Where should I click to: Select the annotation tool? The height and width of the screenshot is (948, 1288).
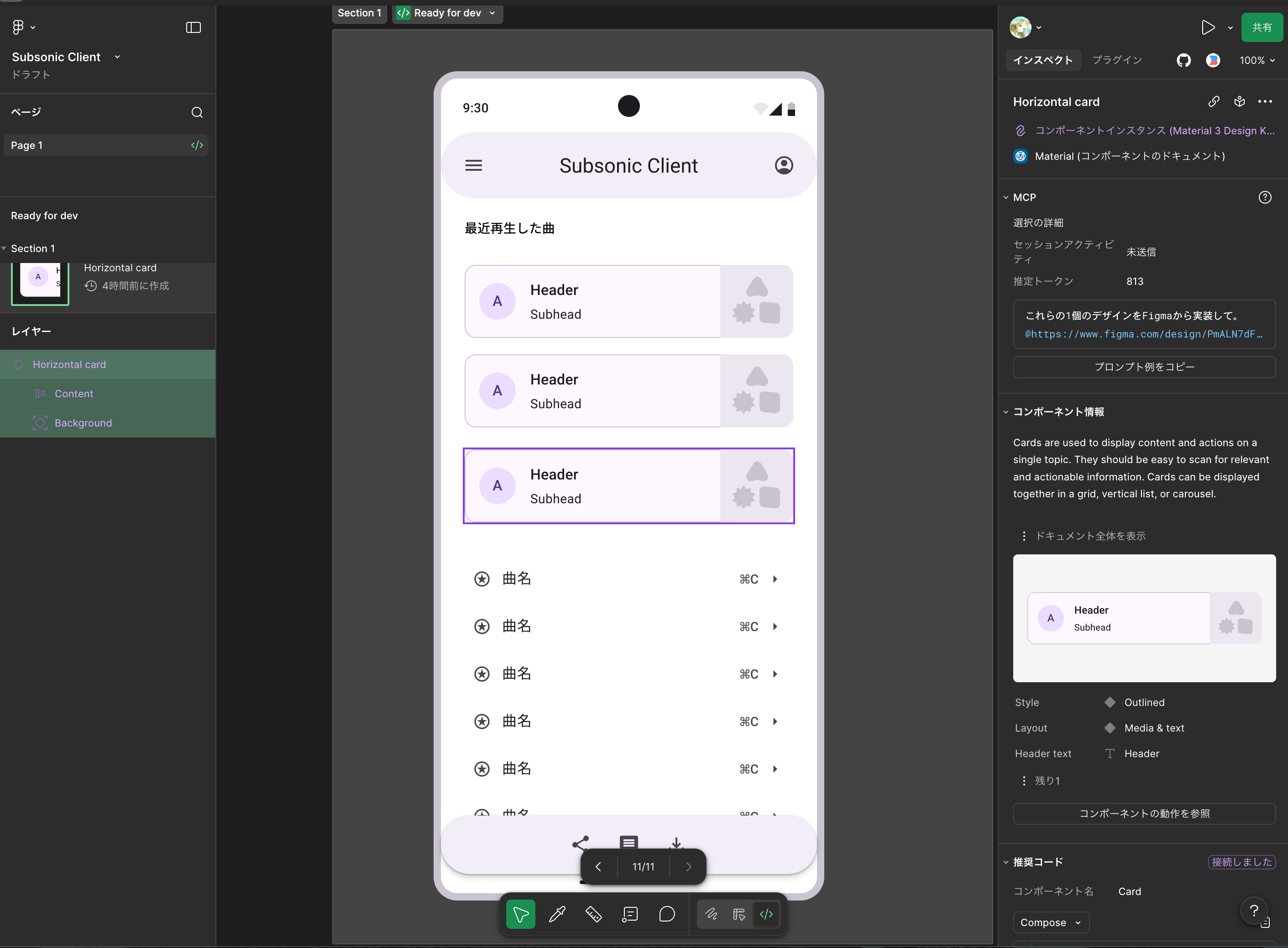pyautogui.click(x=630, y=914)
